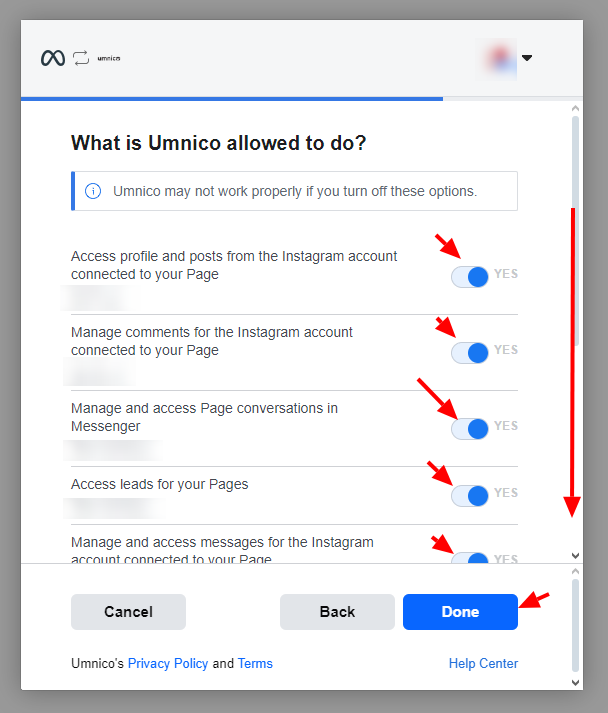608x713 pixels.
Task: Click the blurred profile avatar picture
Action: [497, 58]
